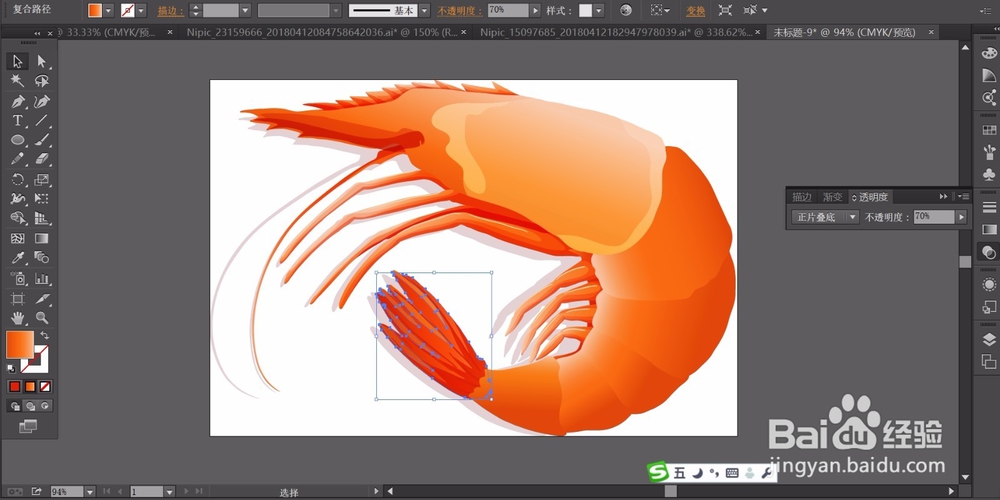
Task: Select the Mesh tool
Action: pos(17,239)
